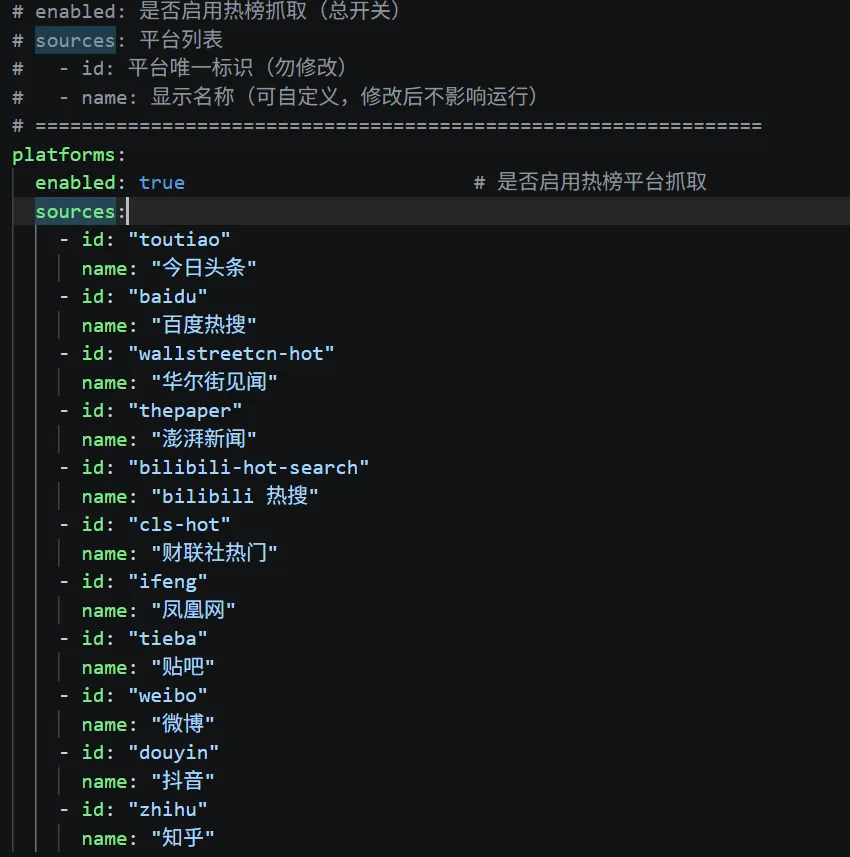Image resolution: width=850 pixels, height=857 pixels.
Task: Click the name "凤凰网" string
Action: (x=194, y=610)
